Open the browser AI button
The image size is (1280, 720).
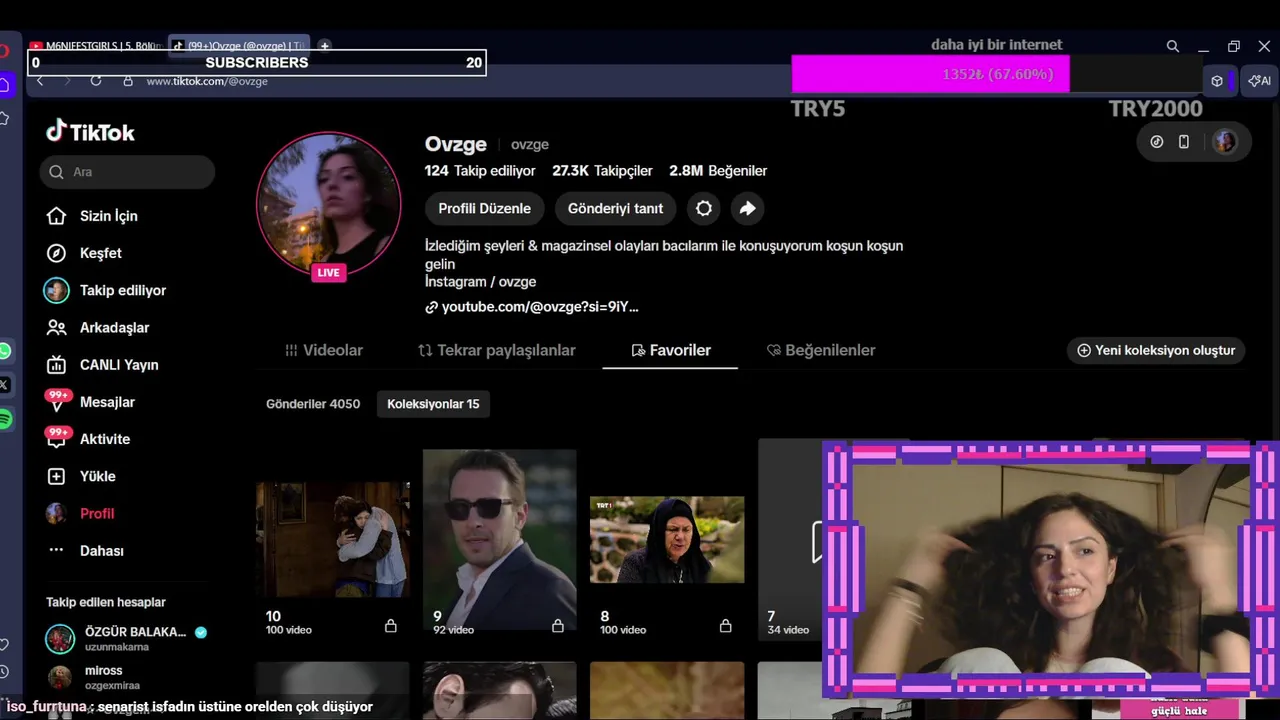[1259, 81]
